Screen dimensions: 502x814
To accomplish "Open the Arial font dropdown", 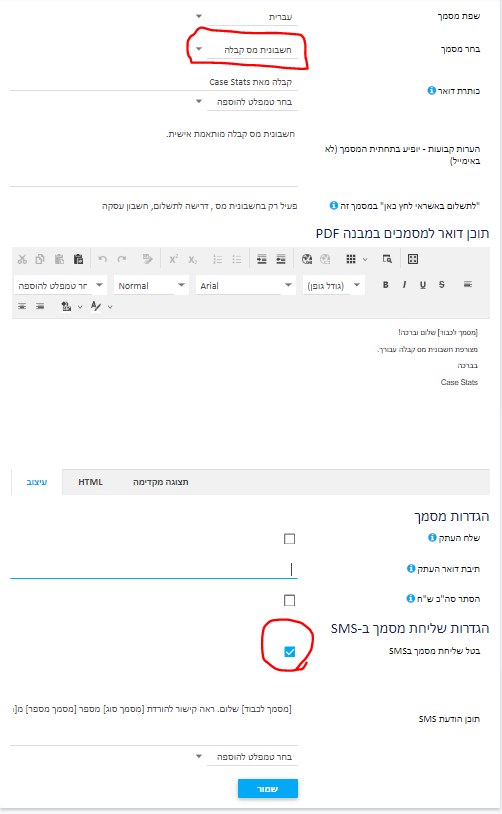I will tap(245, 286).
